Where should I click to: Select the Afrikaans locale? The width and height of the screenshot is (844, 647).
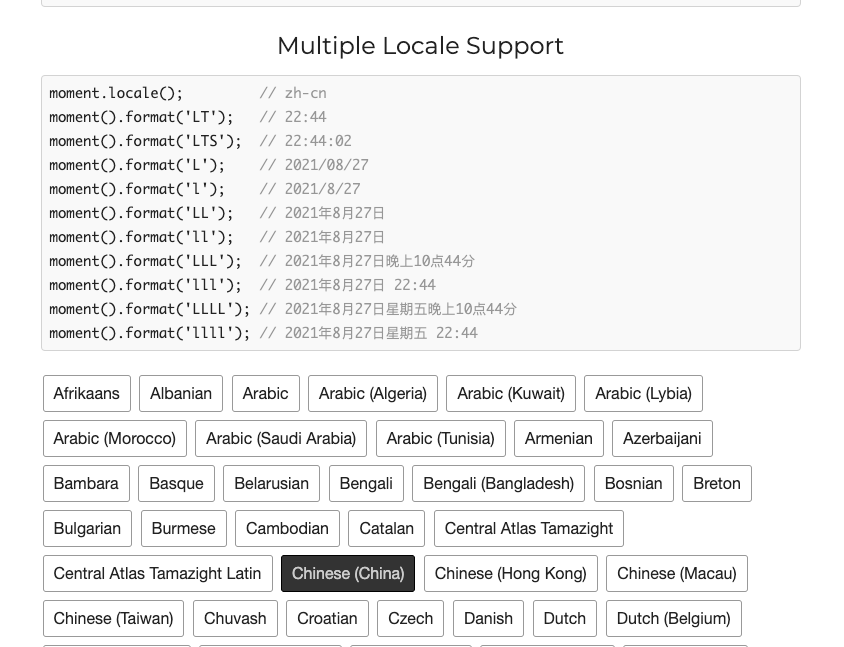[86, 393]
